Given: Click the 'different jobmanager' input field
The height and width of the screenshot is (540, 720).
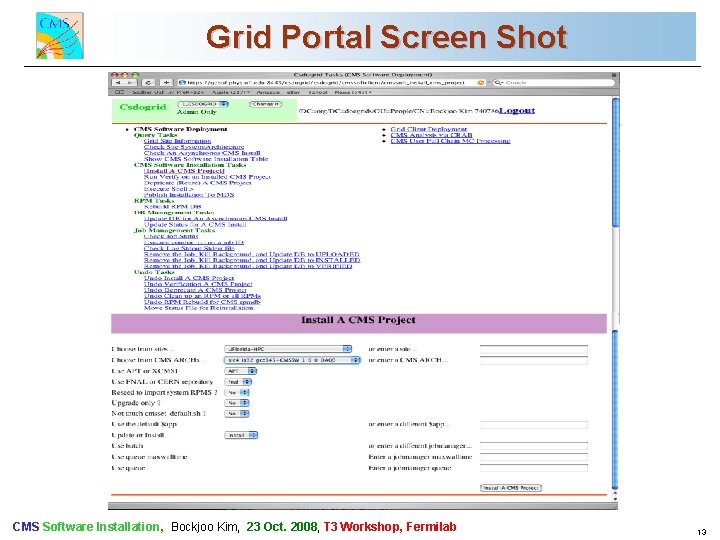Looking at the screenshot, I should [x=534, y=446].
